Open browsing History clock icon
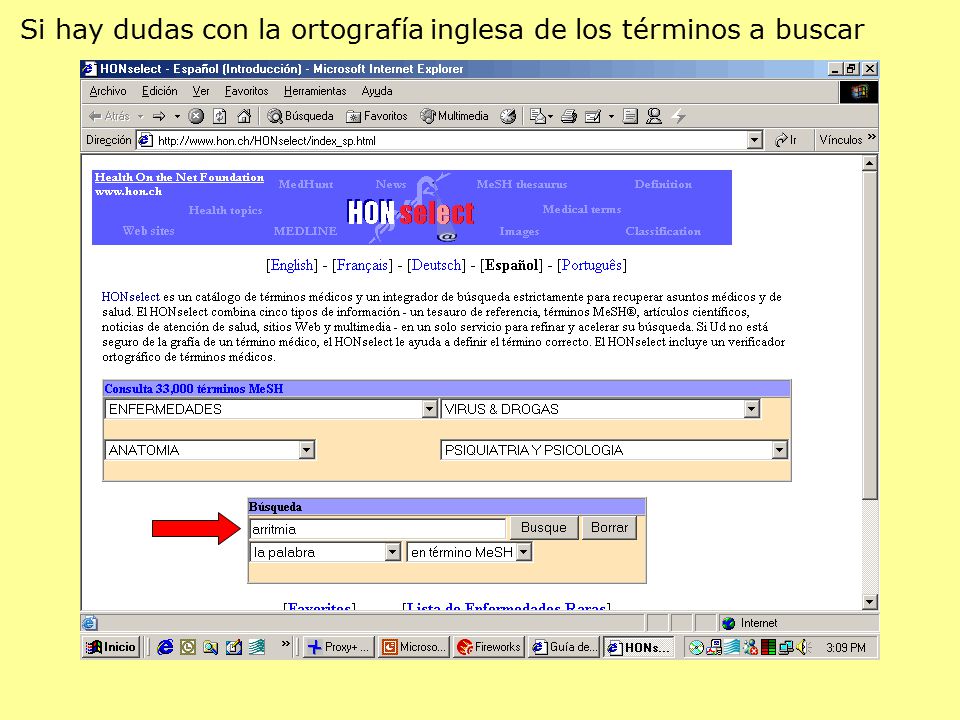 click(508, 116)
